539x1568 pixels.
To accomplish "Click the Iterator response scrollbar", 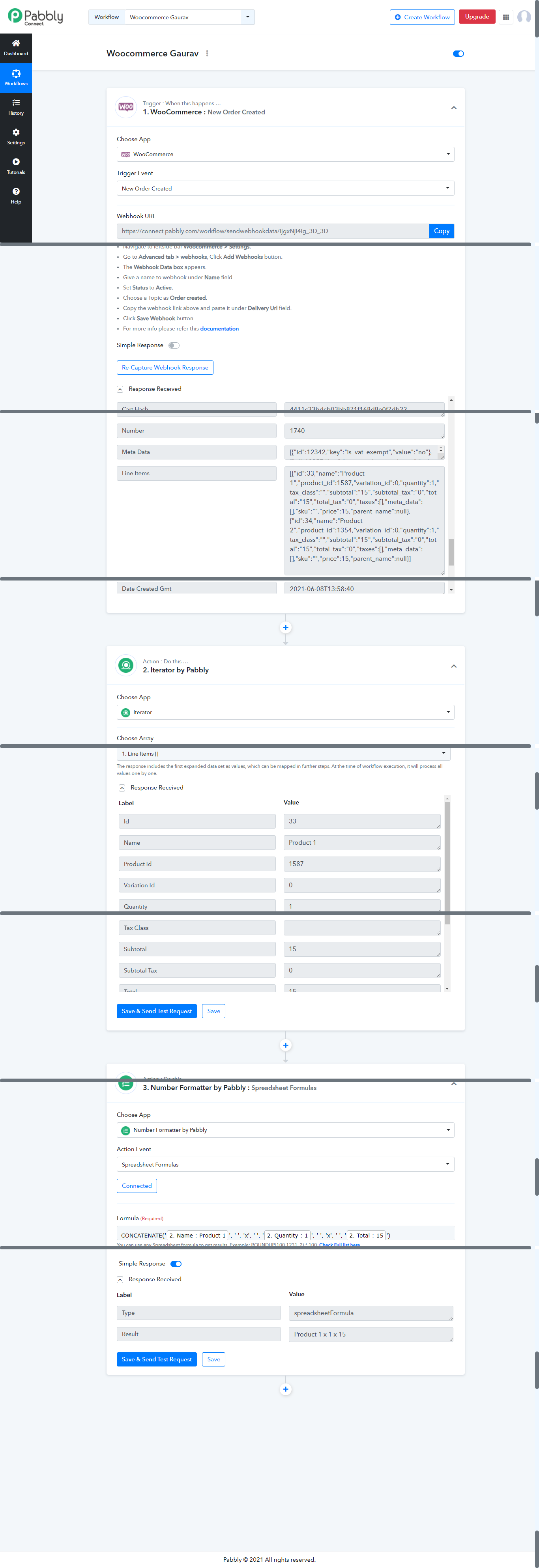I will click(447, 862).
